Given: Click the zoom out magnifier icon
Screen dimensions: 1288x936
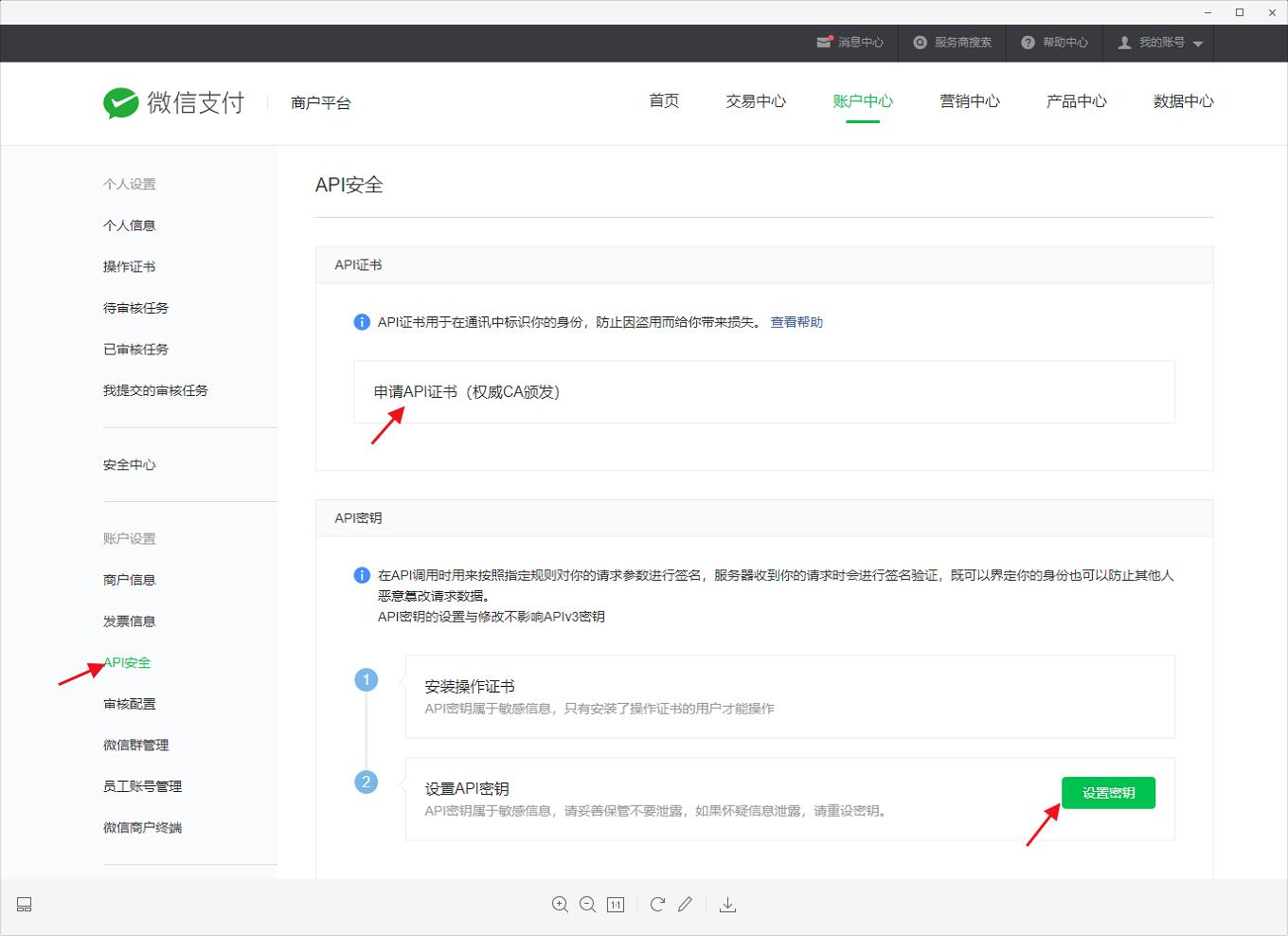Looking at the screenshot, I should [x=587, y=905].
